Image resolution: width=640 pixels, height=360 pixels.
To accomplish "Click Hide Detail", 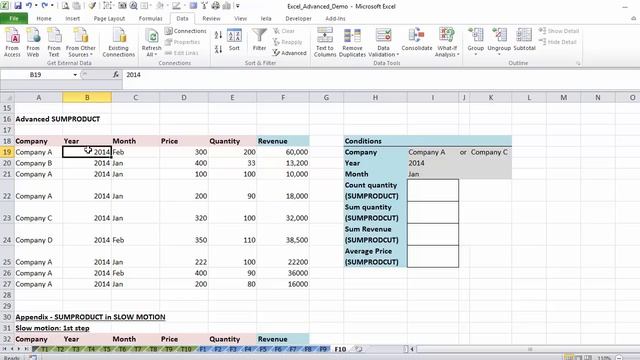I will [x=558, y=42].
